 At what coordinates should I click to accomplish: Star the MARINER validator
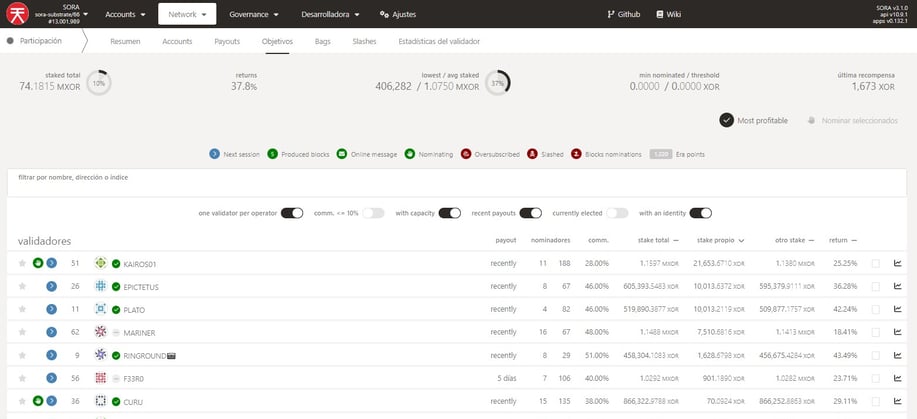[22, 332]
